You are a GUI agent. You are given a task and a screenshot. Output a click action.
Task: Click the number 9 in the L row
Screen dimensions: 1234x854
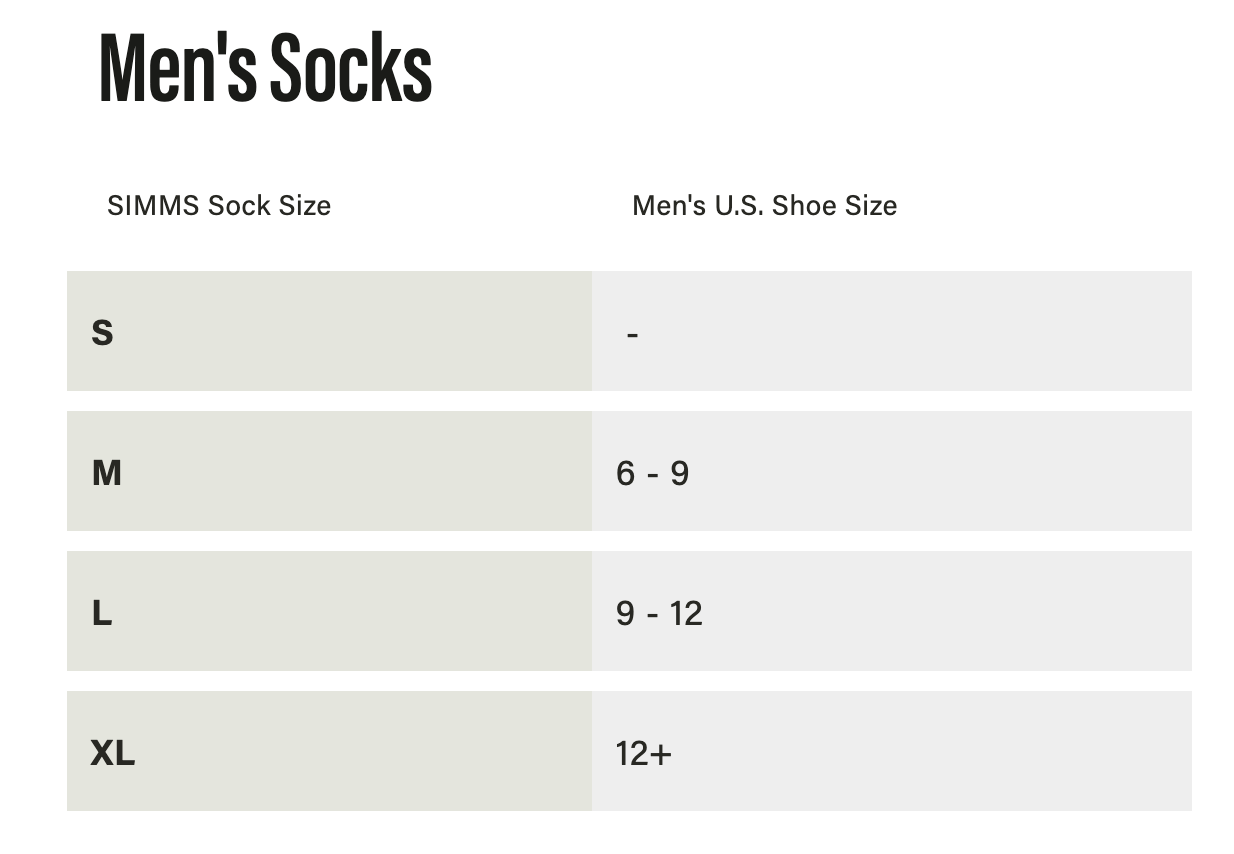click(x=626, y=612)
